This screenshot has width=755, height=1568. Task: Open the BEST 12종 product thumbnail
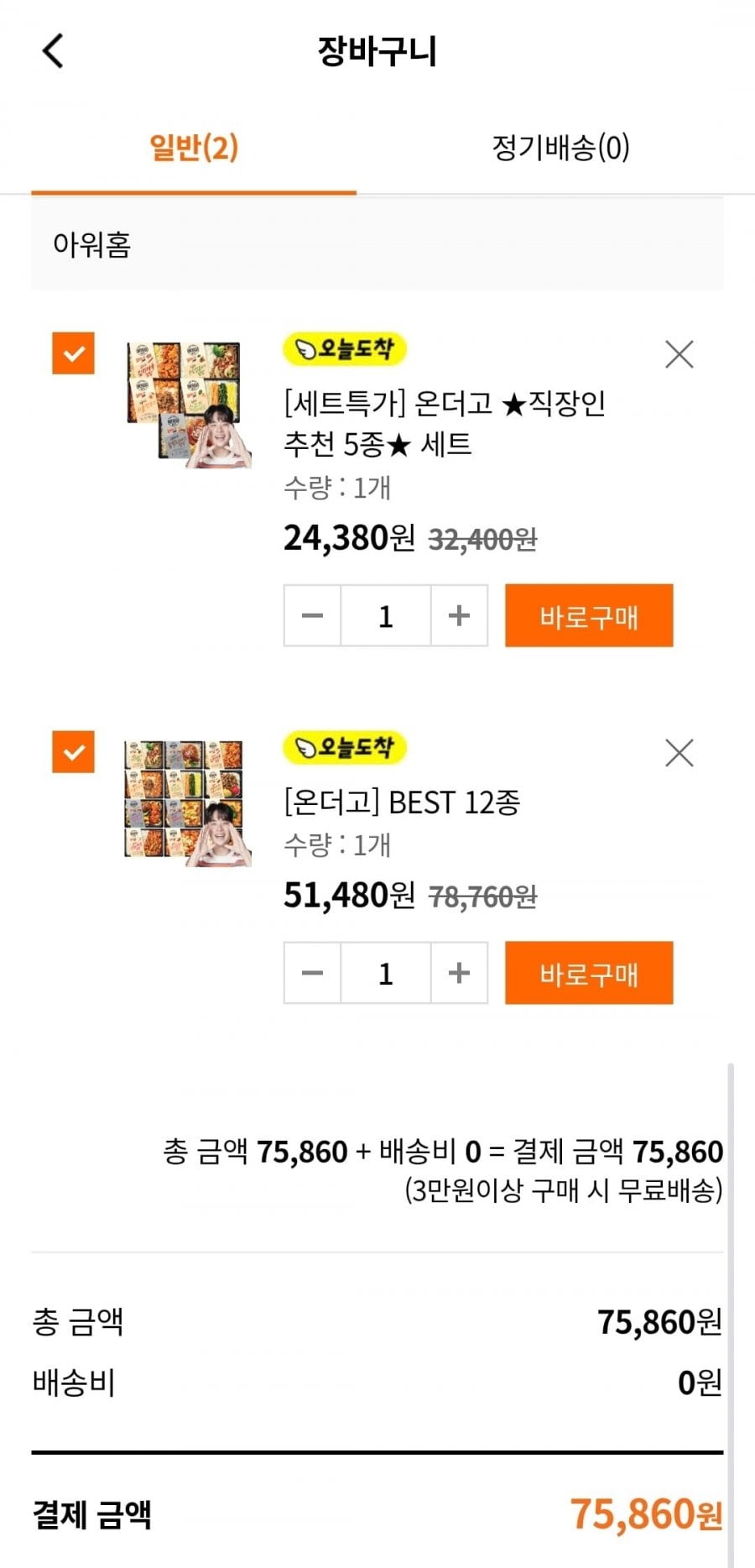click(x=186, y=802)
